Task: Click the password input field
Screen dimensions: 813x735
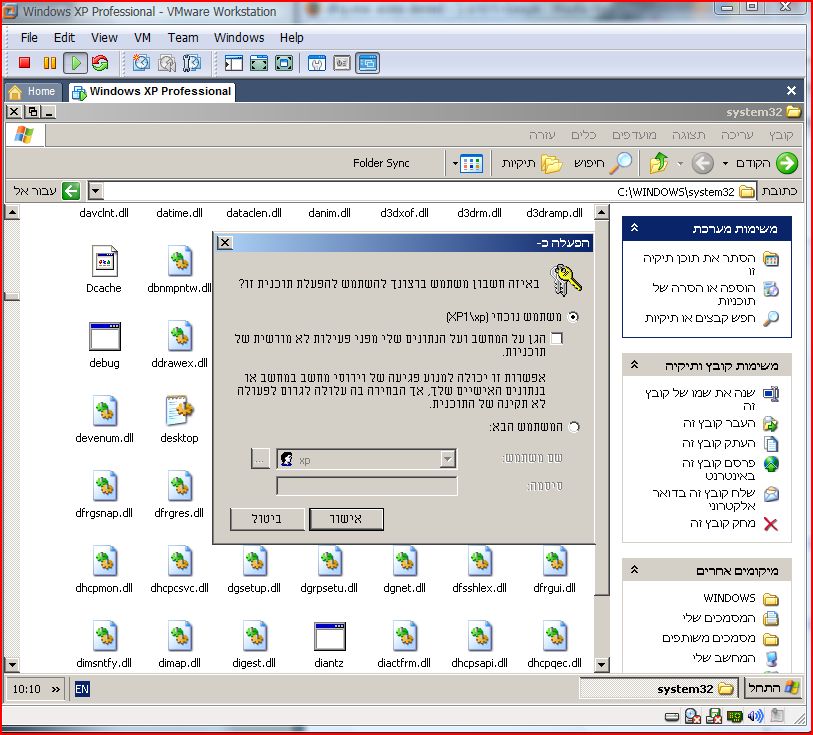Action: coord(367,486)
